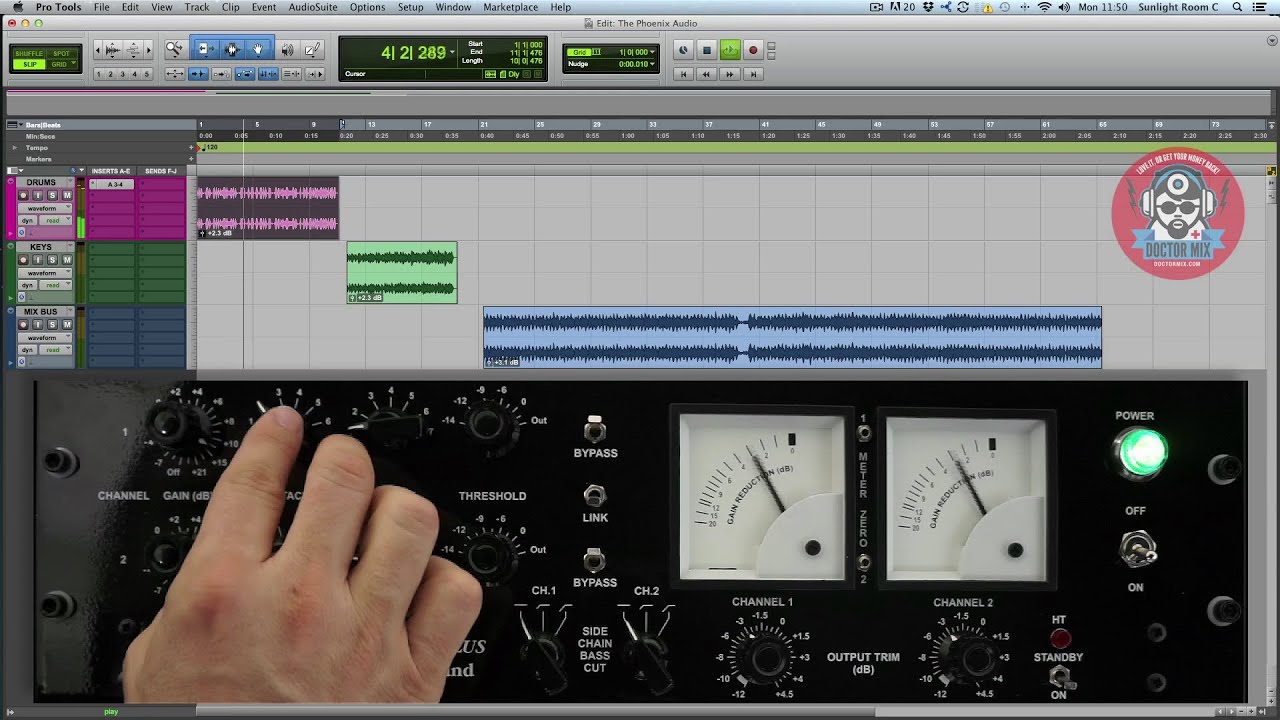The image size is (1280, 720).
Task: Click the Rewind transport button
Action: point(707,74)
